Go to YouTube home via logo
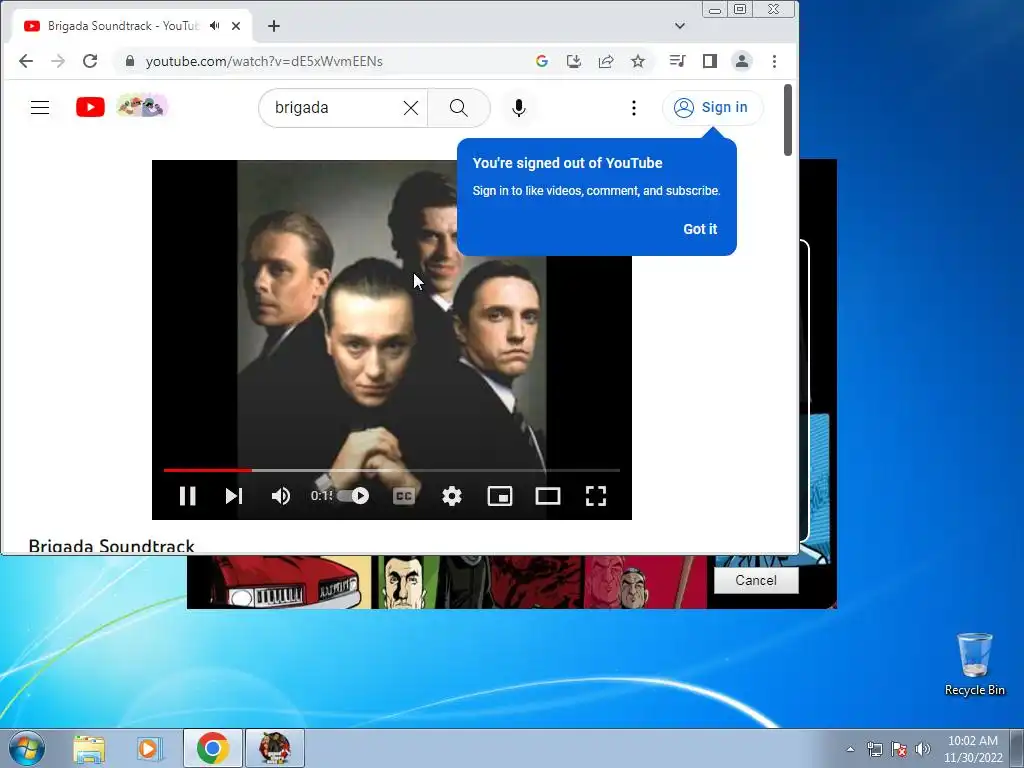This screenshot has width=1024, height=768. (x=90, y=107)
